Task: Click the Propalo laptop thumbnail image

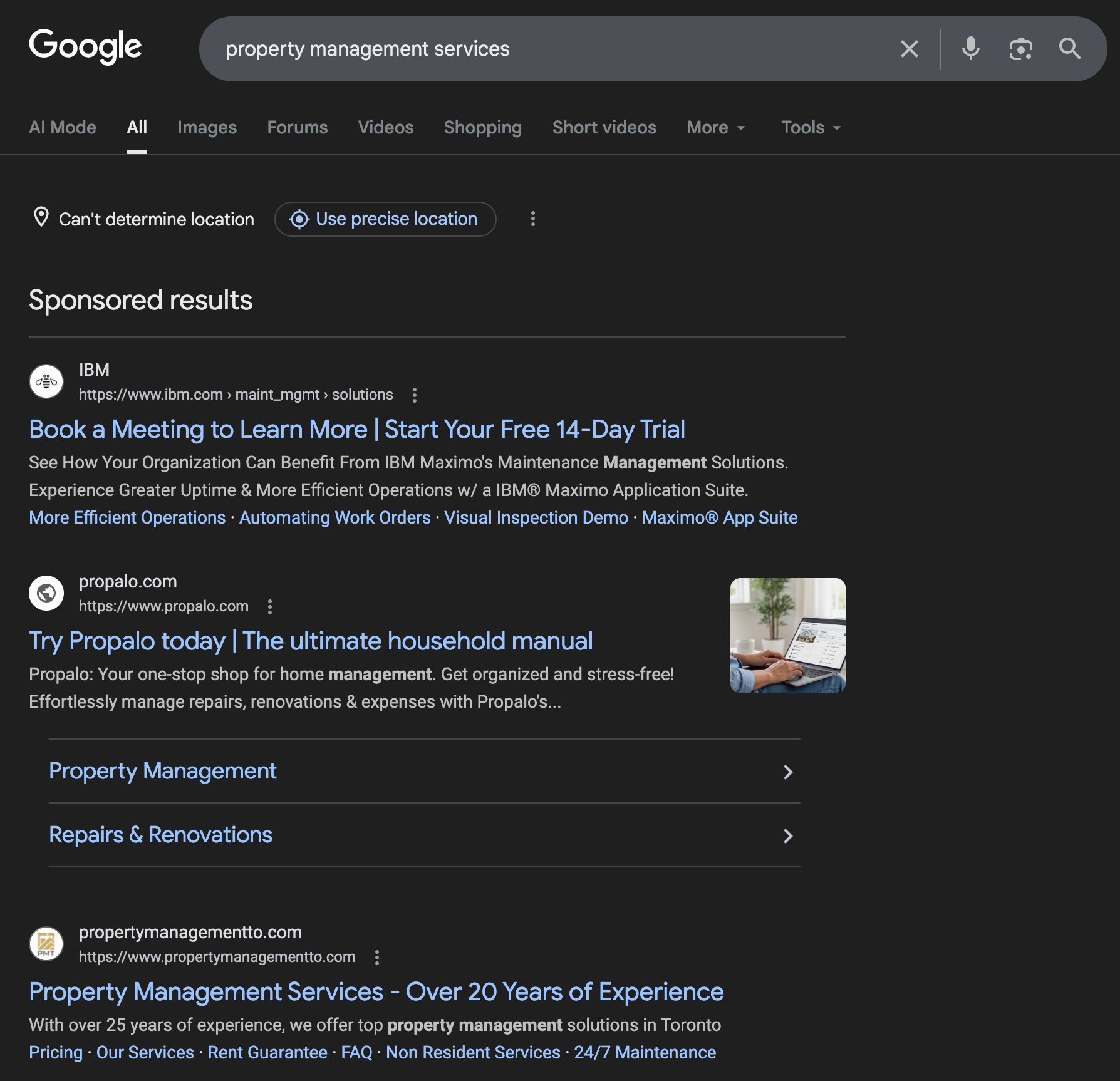Action: point(788,636)
